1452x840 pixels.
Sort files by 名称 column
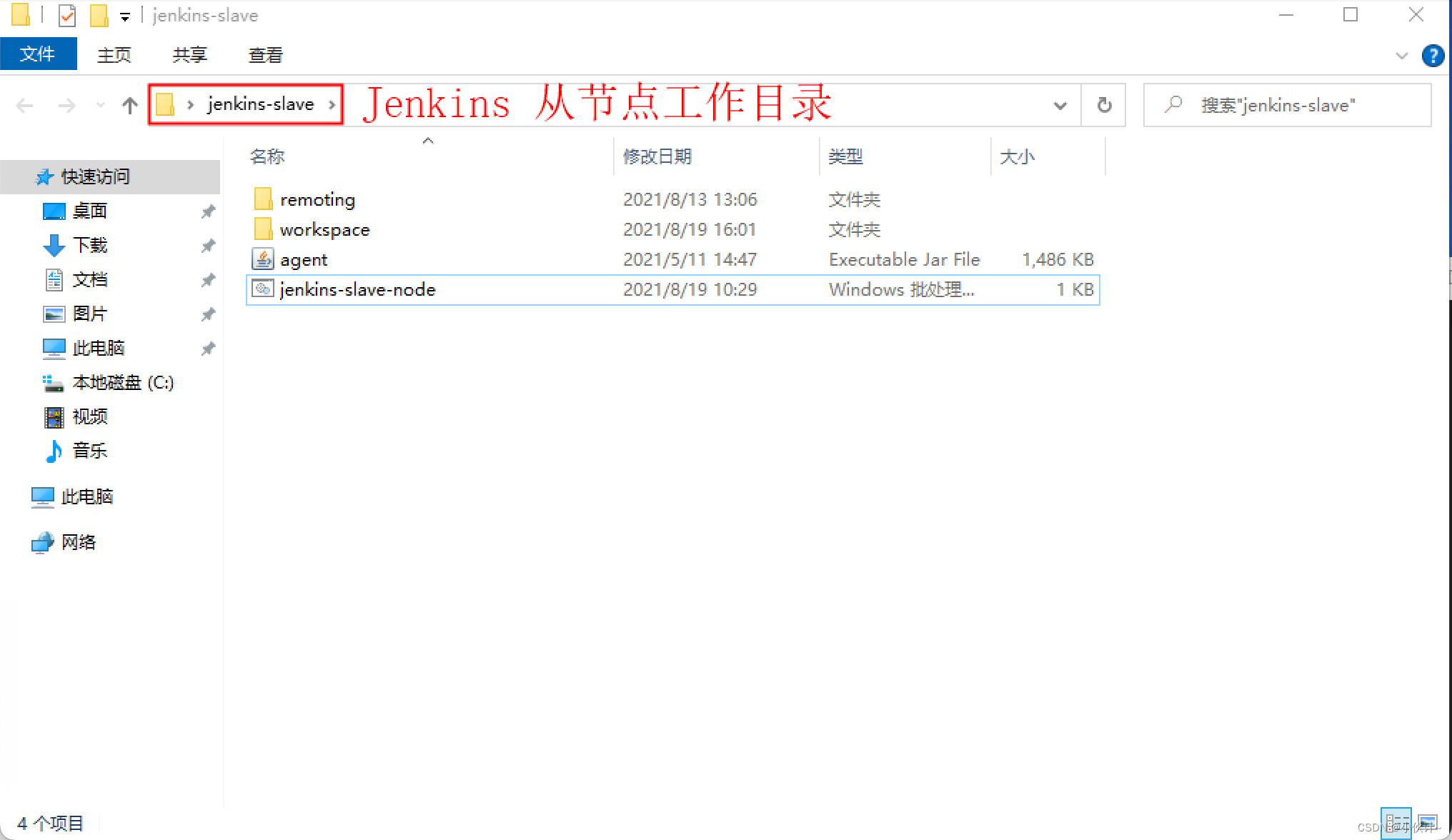(x=267, y=156)
